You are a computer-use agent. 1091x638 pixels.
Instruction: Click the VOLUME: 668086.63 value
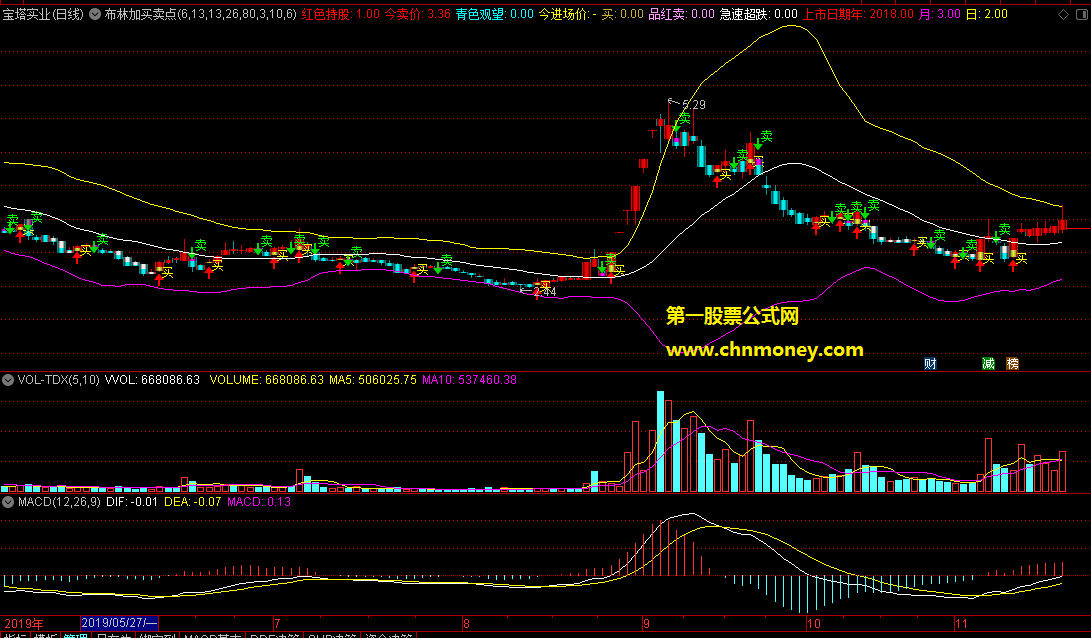pyautogui.click(x=266, y=380)
